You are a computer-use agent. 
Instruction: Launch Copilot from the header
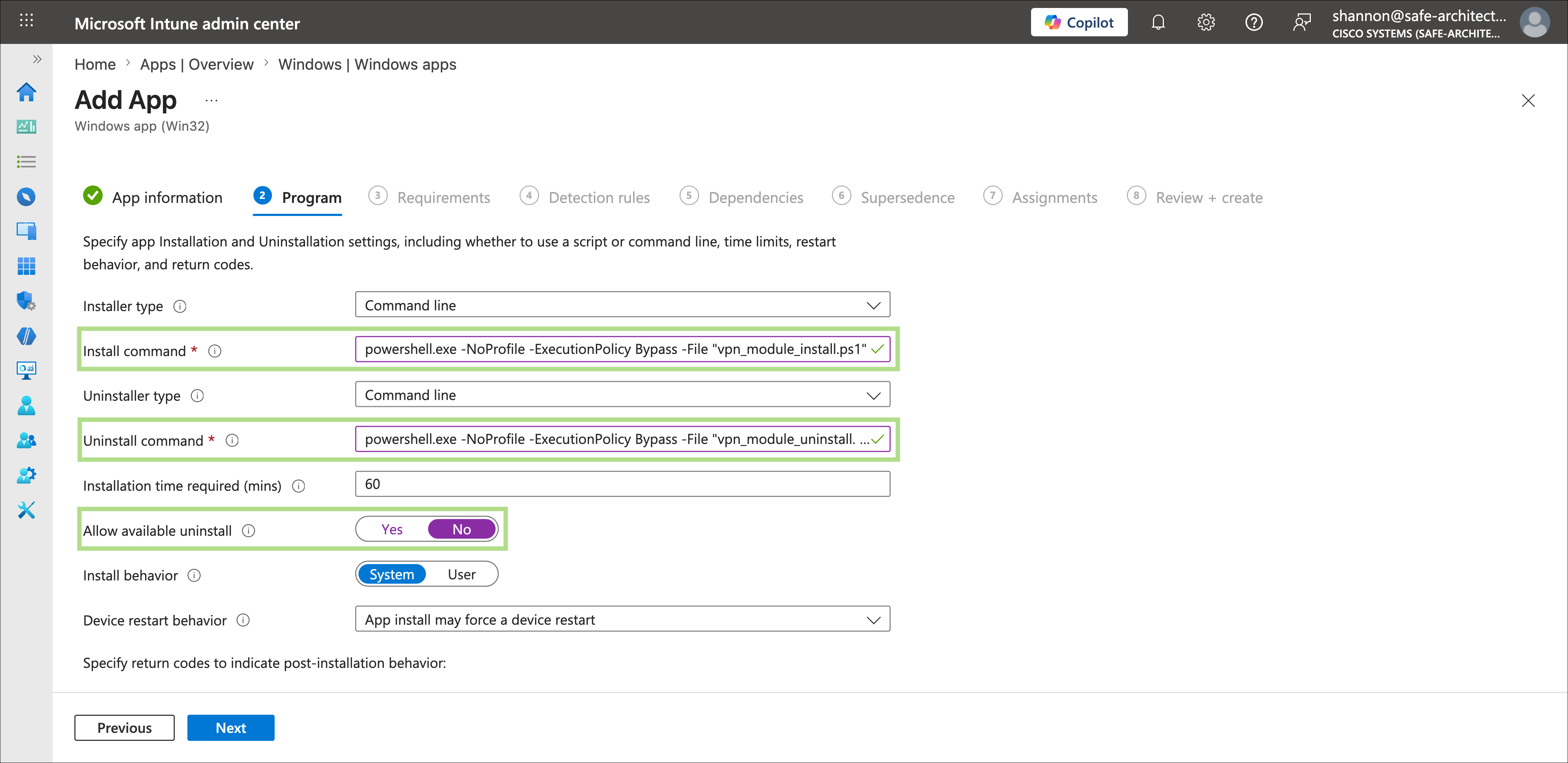[x=1079, y=23]
